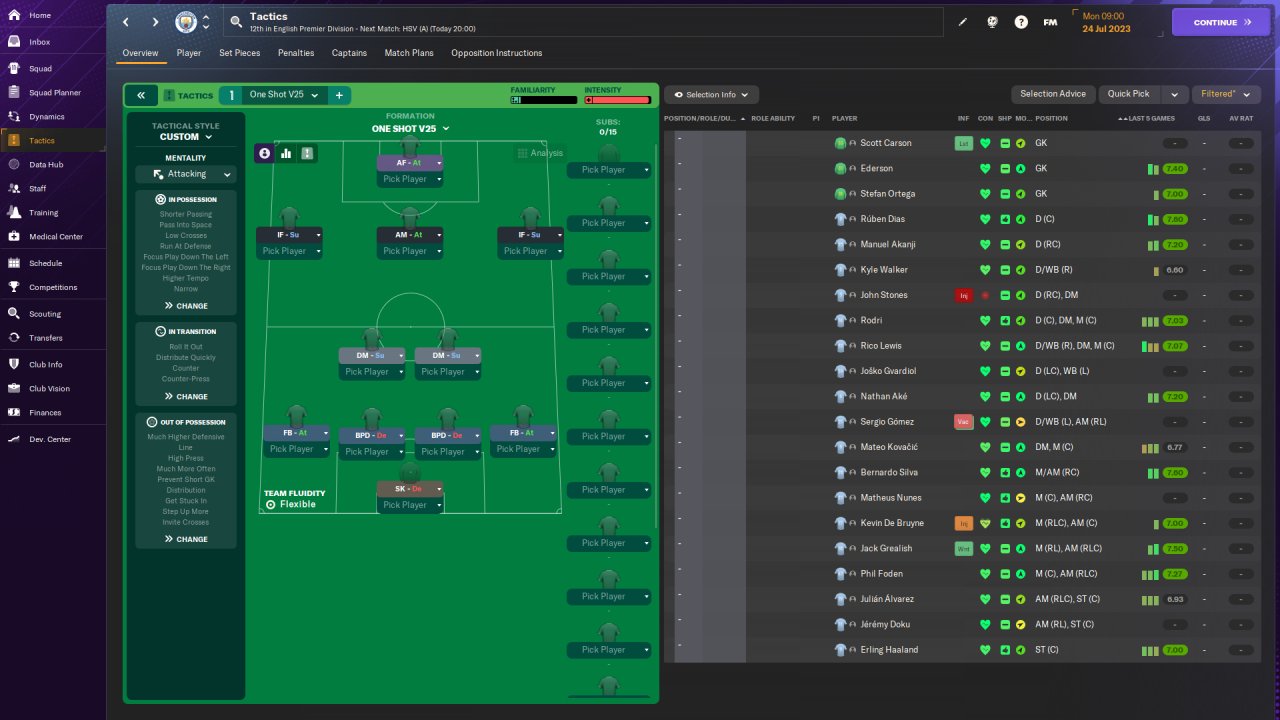1280x720 pixels.
Task: Open the One Shot V25 formation dropdown
Action: pyautogui.click(x=410, y=129)
